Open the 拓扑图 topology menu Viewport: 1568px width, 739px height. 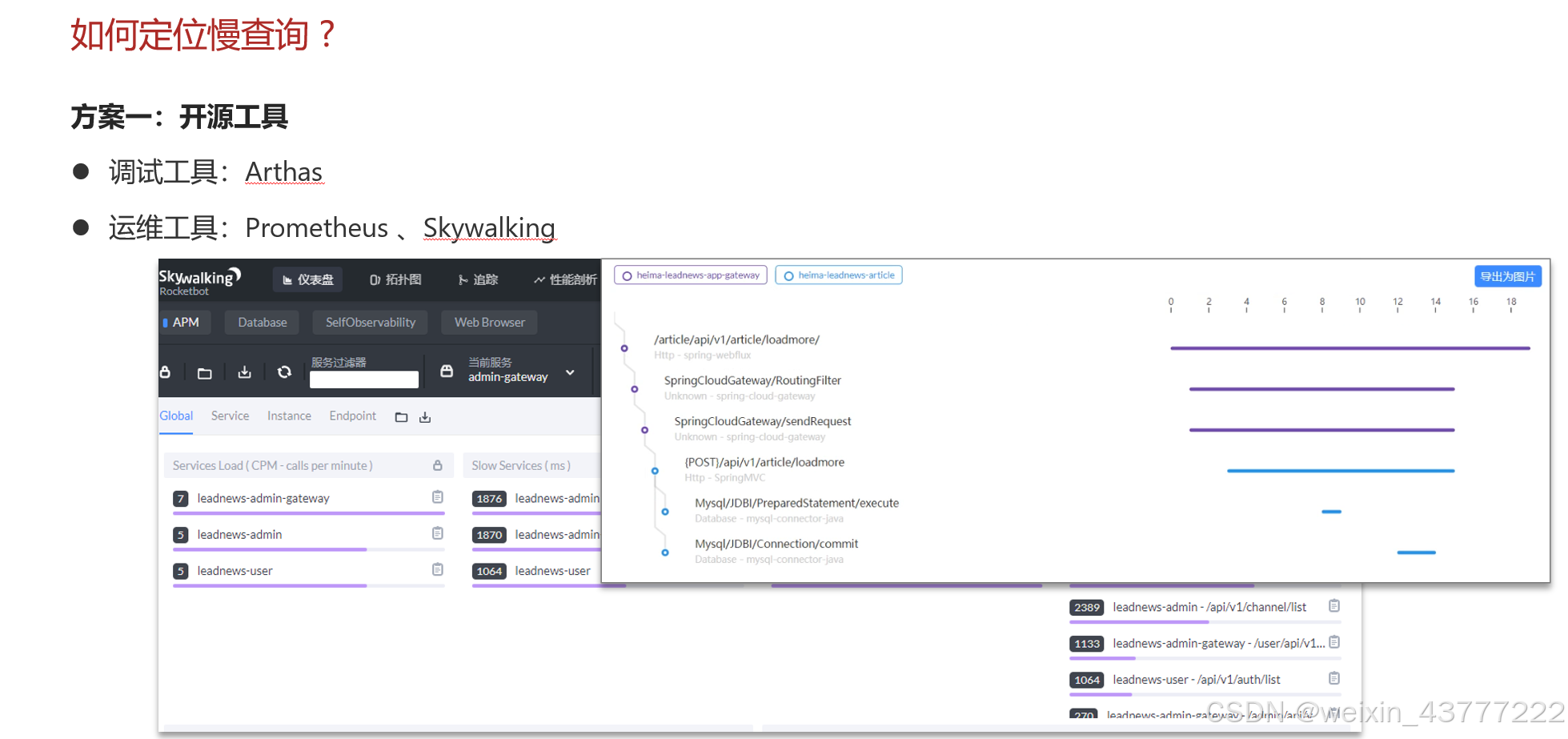click(x=395, y=279)
